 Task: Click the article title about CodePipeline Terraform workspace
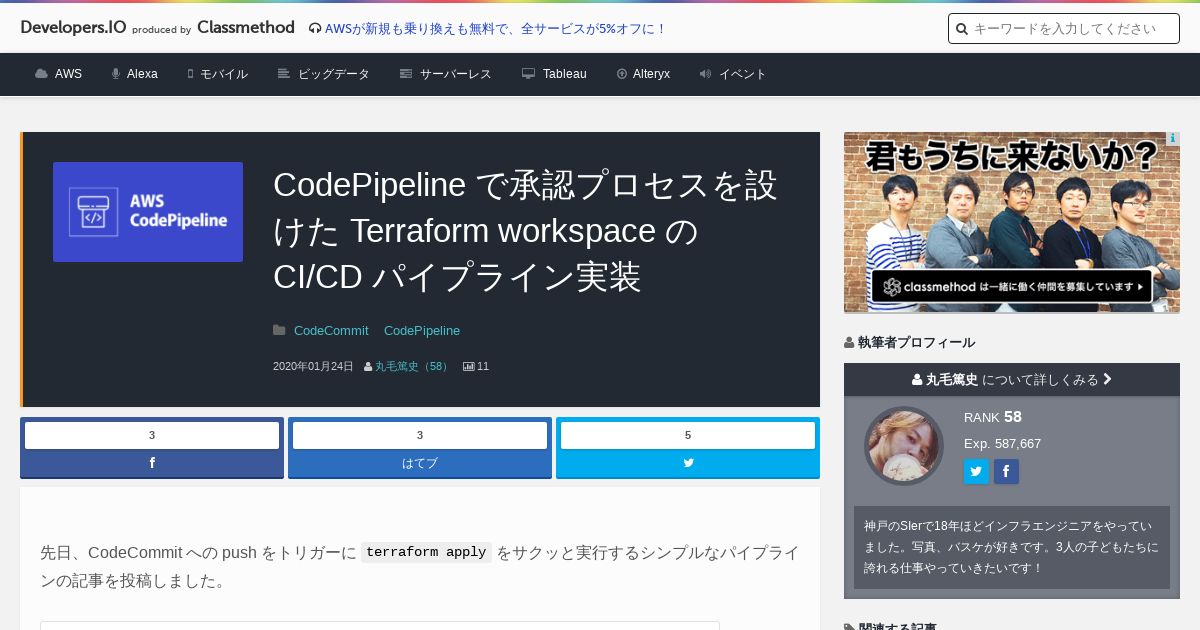pos(525,231)
